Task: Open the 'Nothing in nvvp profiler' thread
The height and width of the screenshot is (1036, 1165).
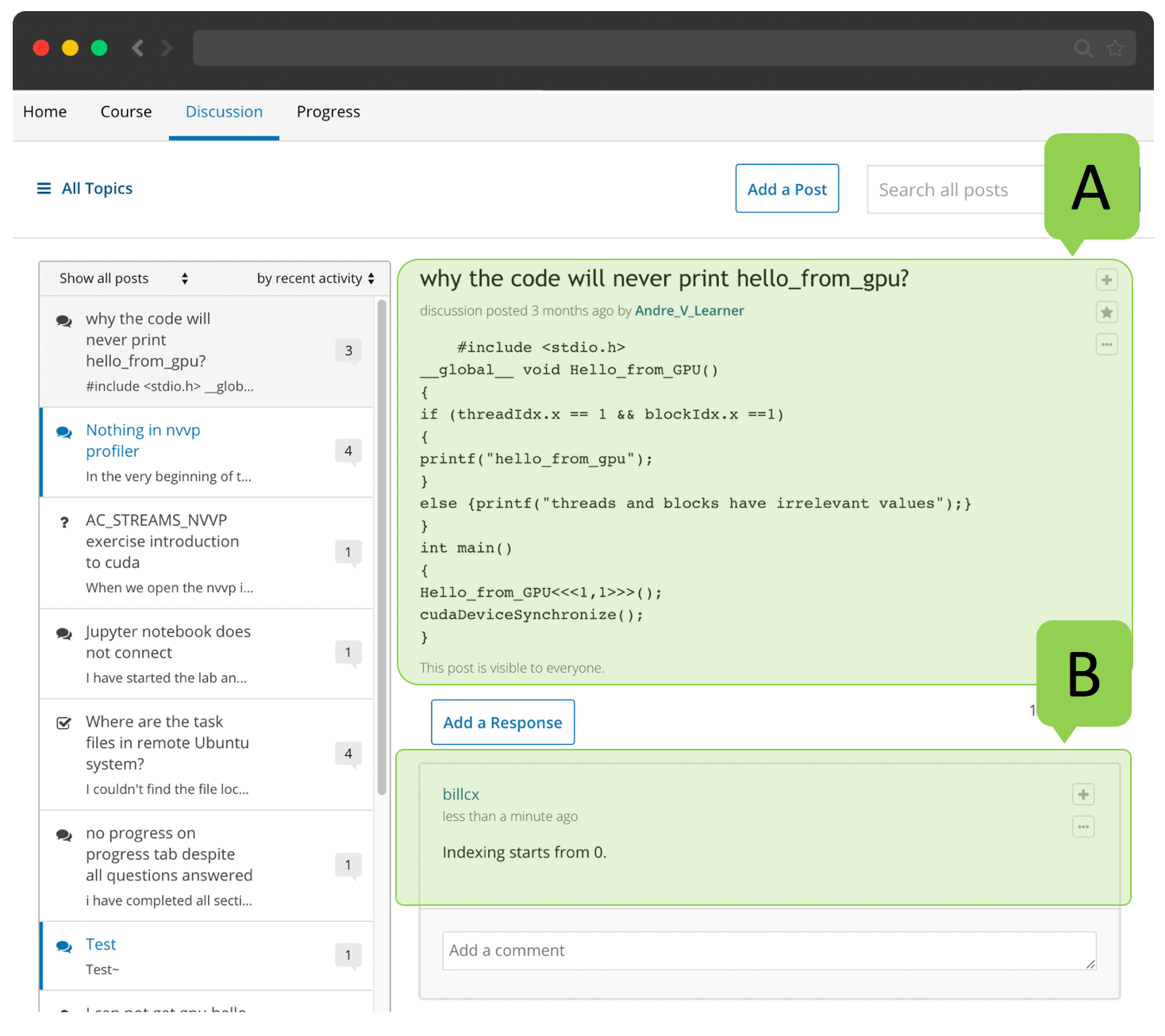Action: tap(143, 440)
